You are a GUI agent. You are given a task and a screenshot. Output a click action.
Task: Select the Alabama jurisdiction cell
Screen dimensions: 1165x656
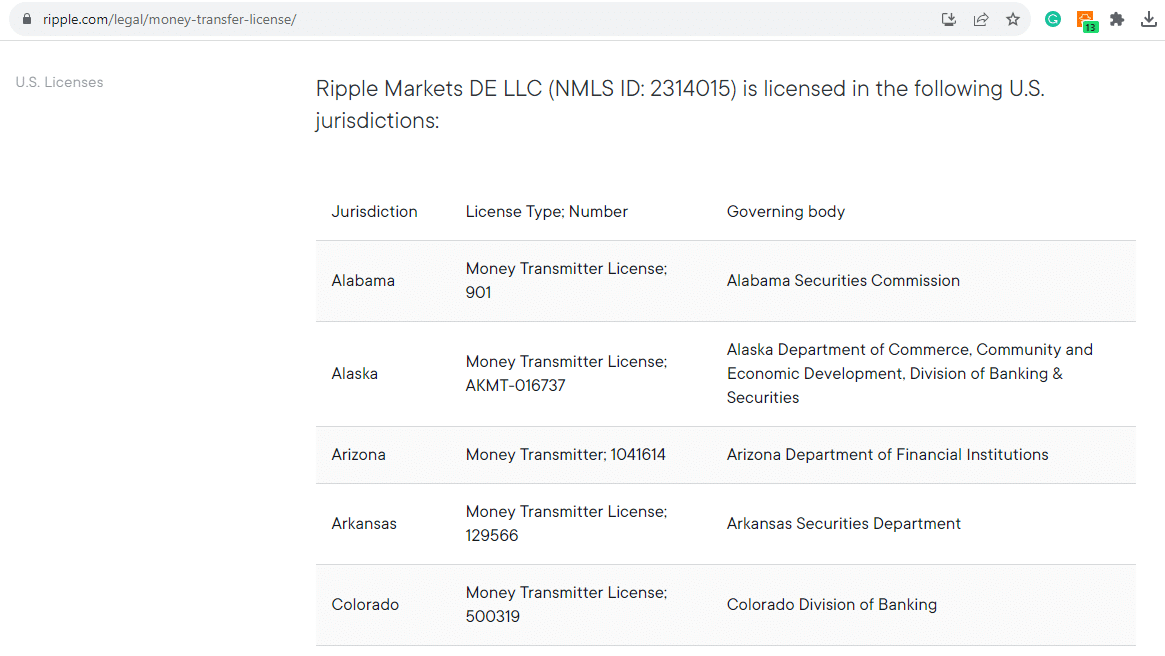(x=363, y=281)
